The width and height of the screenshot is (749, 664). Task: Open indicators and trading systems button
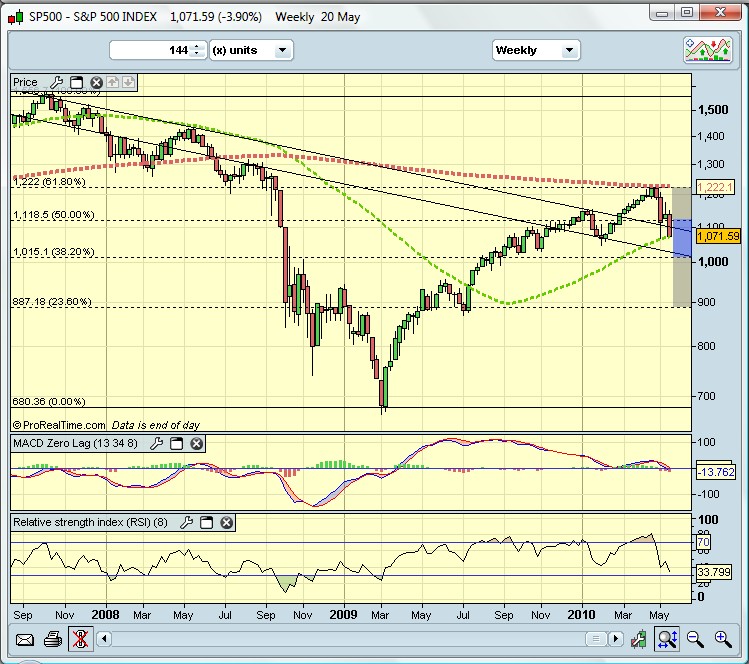(708, 50)
